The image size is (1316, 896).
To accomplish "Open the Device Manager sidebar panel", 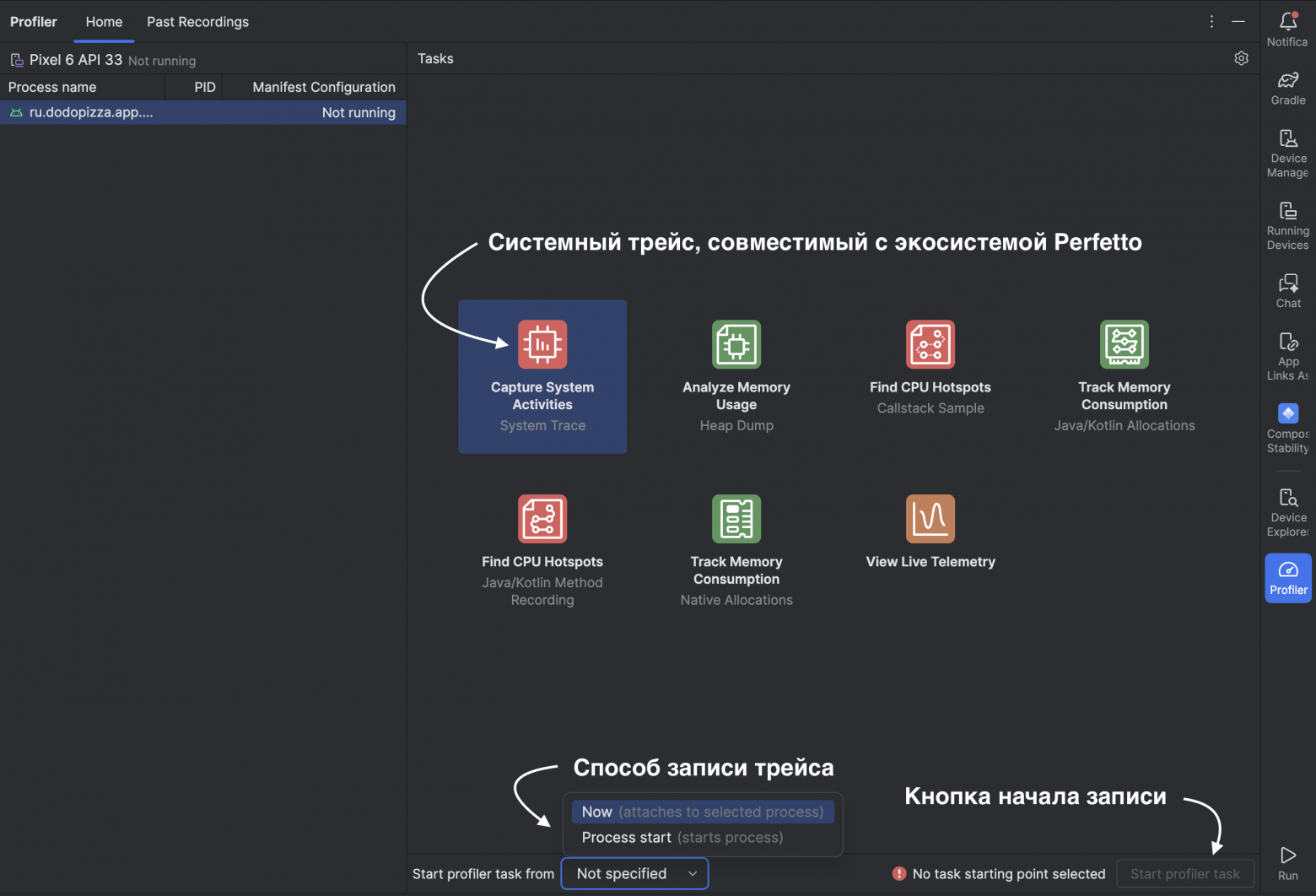I will point(1287,152).
